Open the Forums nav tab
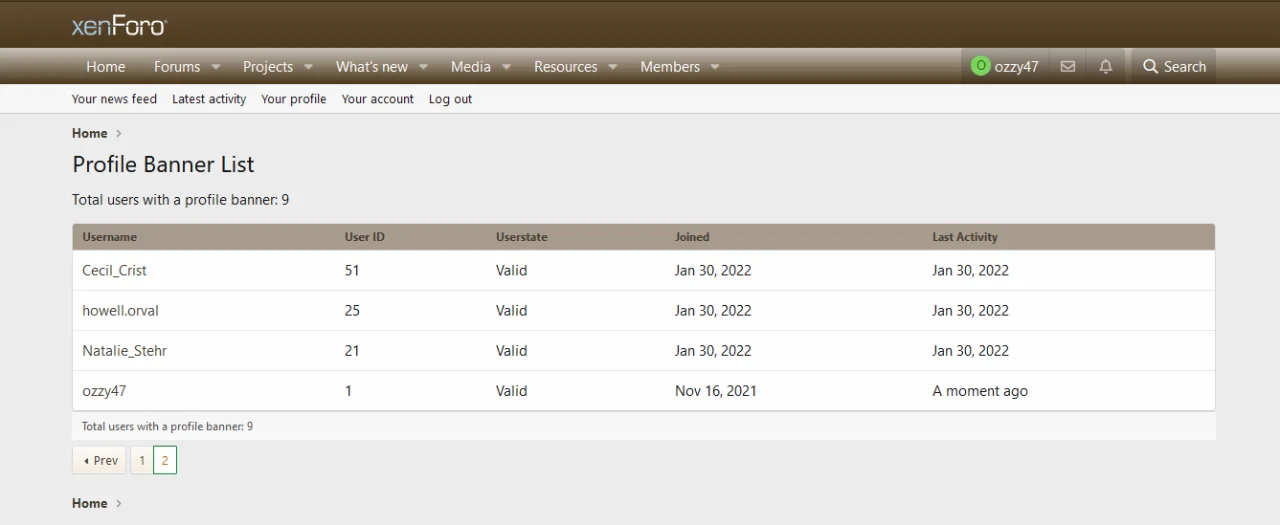 tap(177, 67)
